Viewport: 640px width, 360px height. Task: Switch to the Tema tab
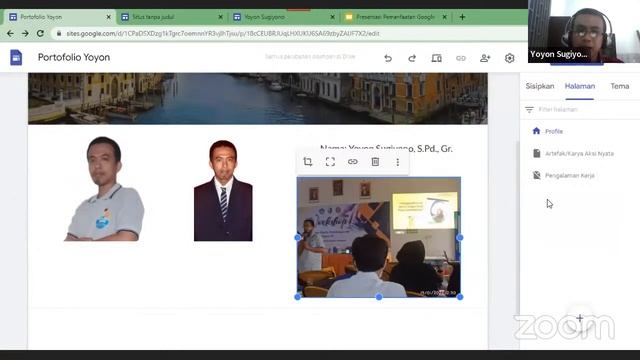coord(620,86)
